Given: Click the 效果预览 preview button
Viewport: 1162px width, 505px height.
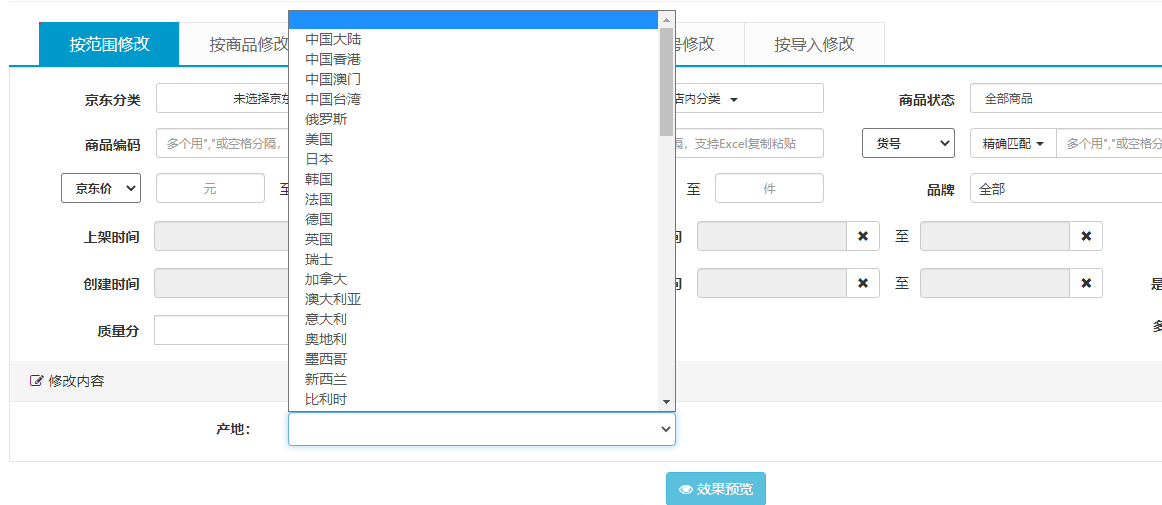Looking at the screenshot, I should click(x=716, y=489).
